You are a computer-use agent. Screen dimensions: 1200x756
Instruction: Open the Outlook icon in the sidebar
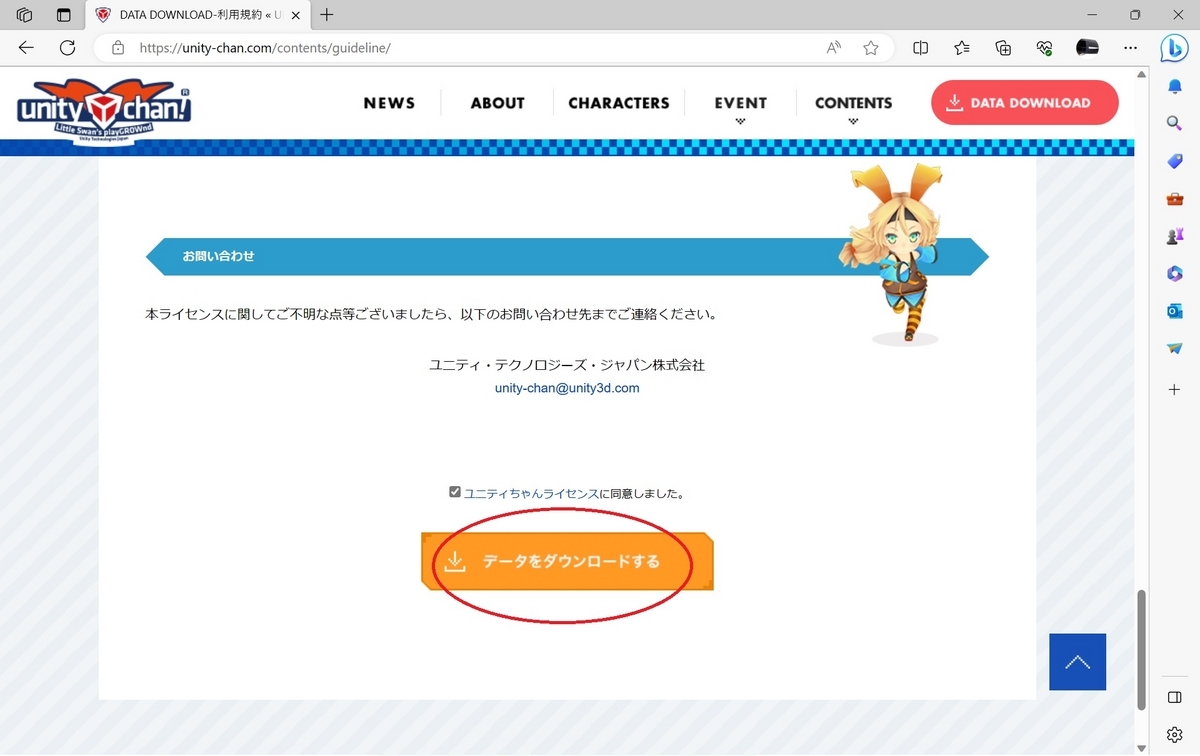pos(1175,311)
